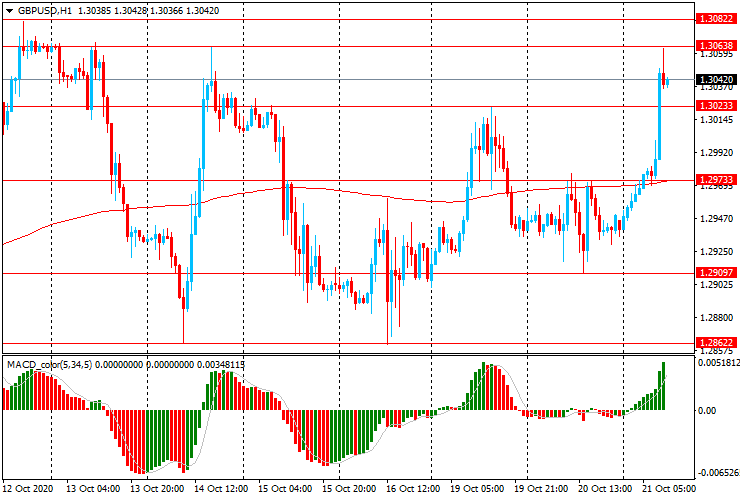This screenshot has height=500, width=740.
Task: Click the 16 Oct 12:00 time label
Action: point(413,489)
